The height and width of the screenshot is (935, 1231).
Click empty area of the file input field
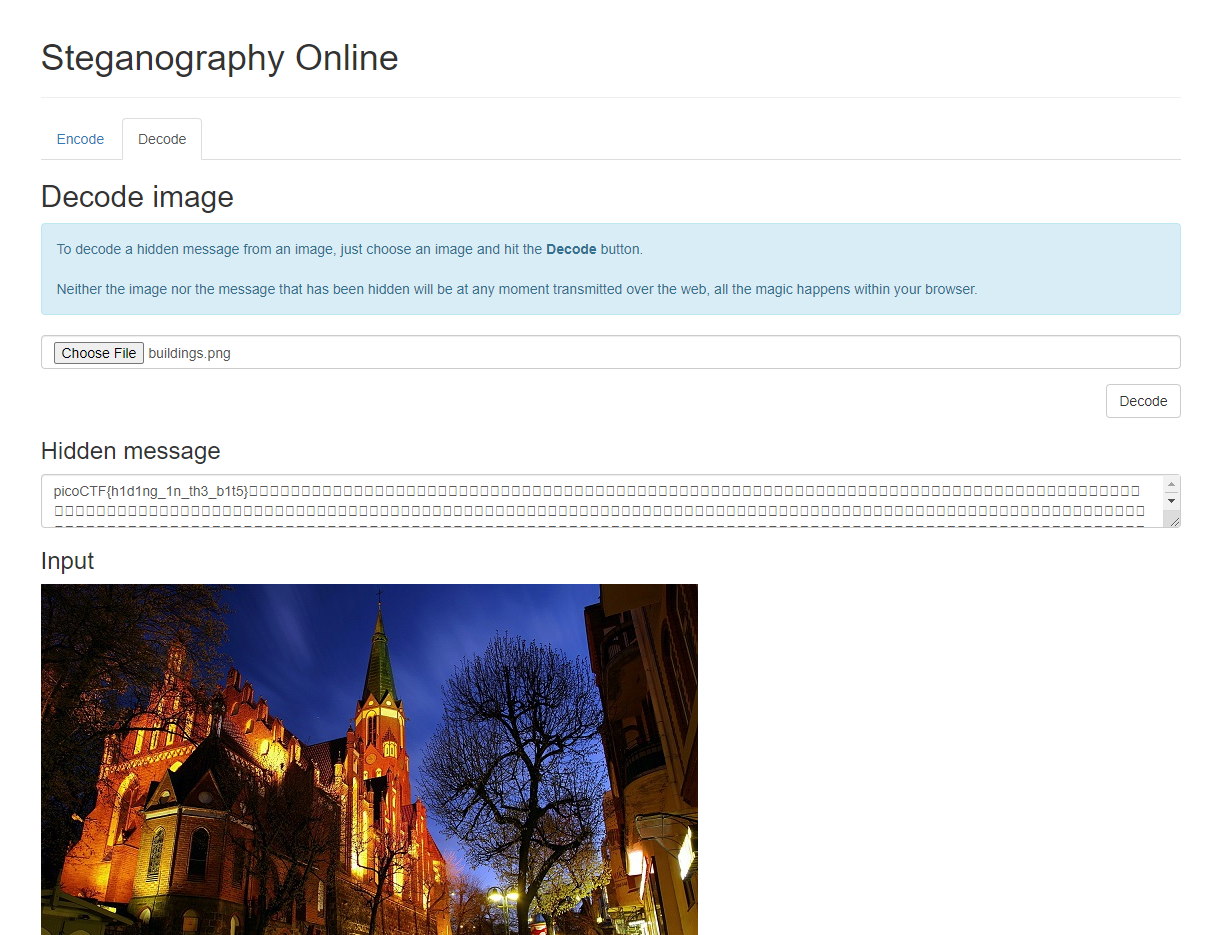coord(700,353)
